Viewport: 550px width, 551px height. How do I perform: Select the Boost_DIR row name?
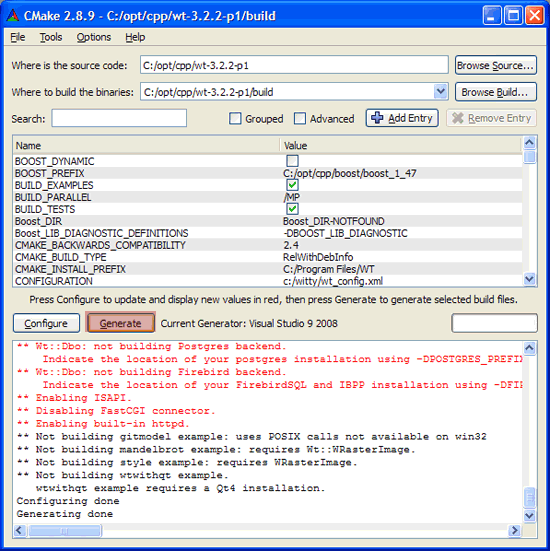[x=38, y=221]
